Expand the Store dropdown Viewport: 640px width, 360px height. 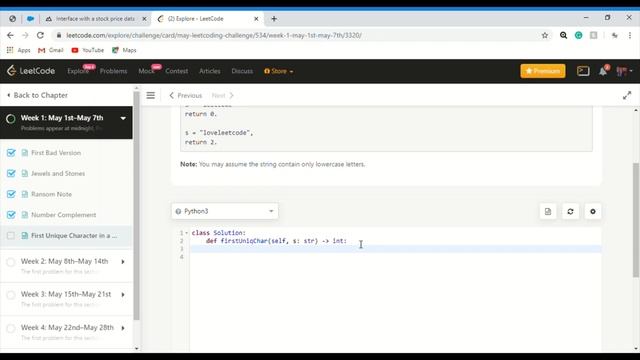[x=279, y=71]
